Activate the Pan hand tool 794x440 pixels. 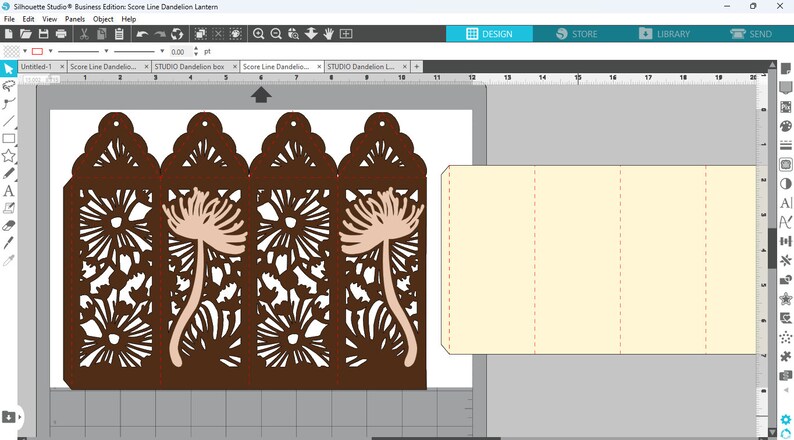[x=329, y=34]
